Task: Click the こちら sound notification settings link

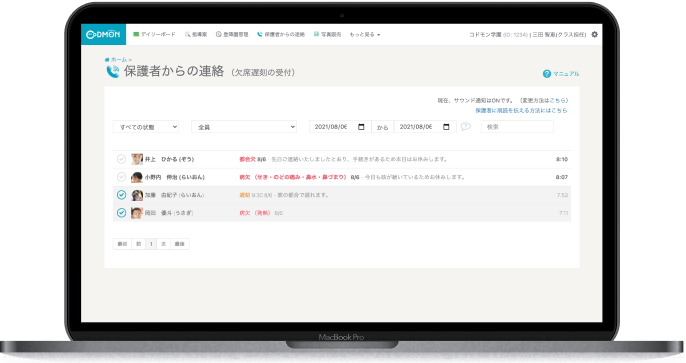Action: 557,100
